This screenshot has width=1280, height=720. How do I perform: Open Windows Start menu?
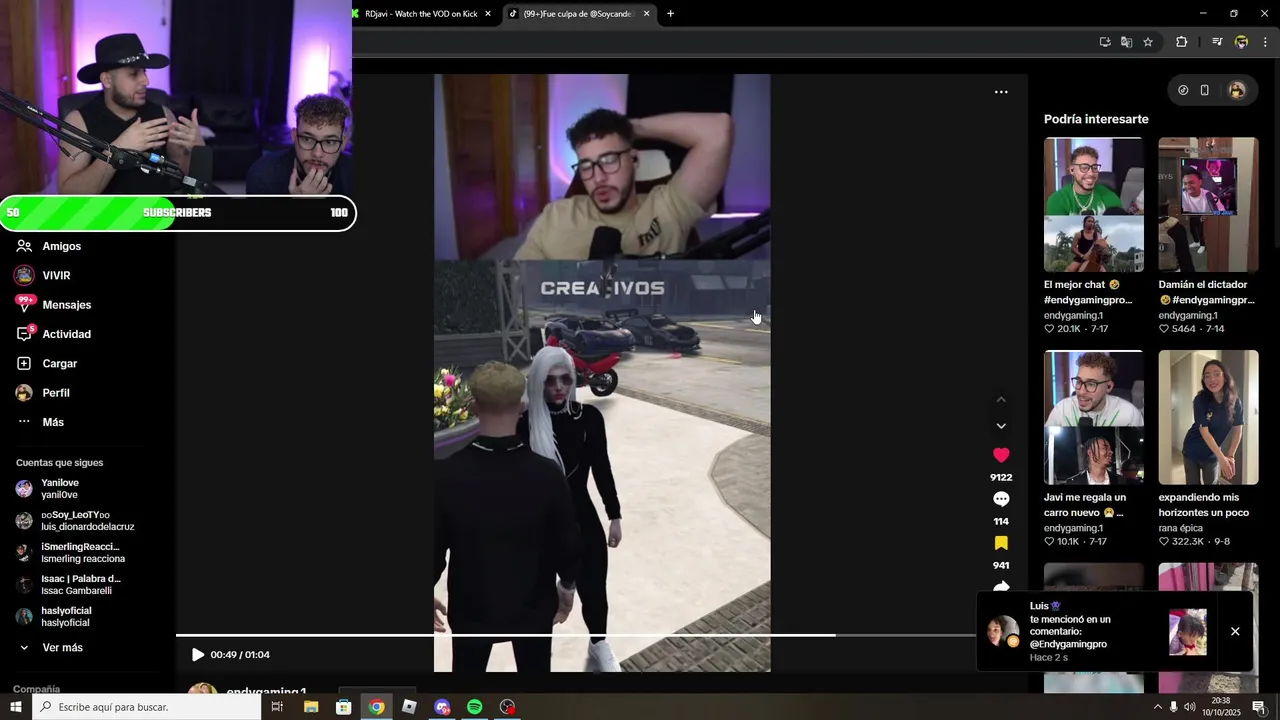click(x=15, y=707)
